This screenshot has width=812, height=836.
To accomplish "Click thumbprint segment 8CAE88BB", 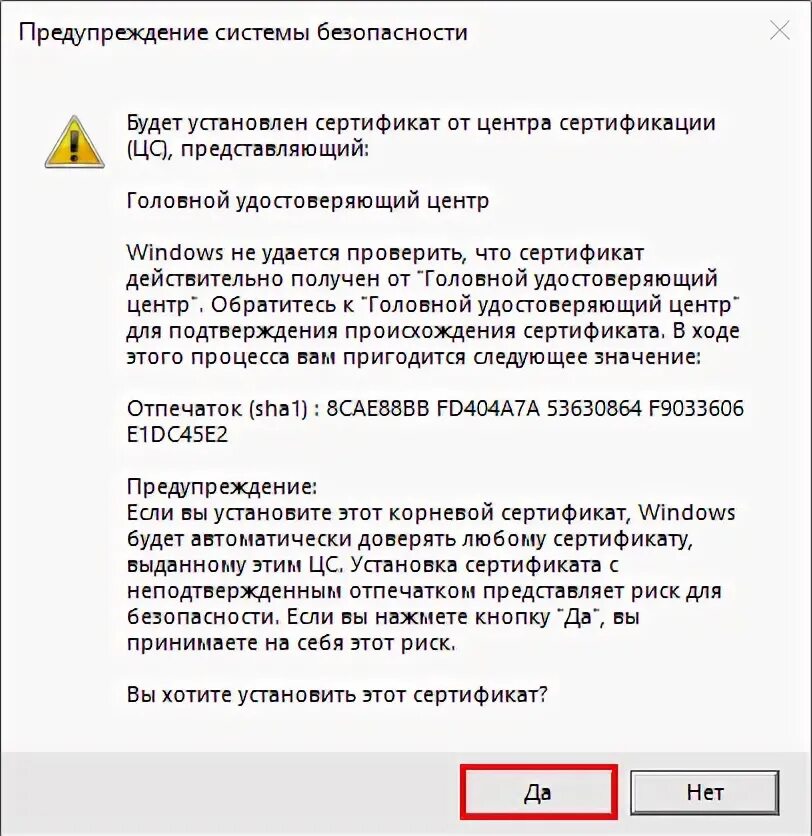I will [377, 409].
